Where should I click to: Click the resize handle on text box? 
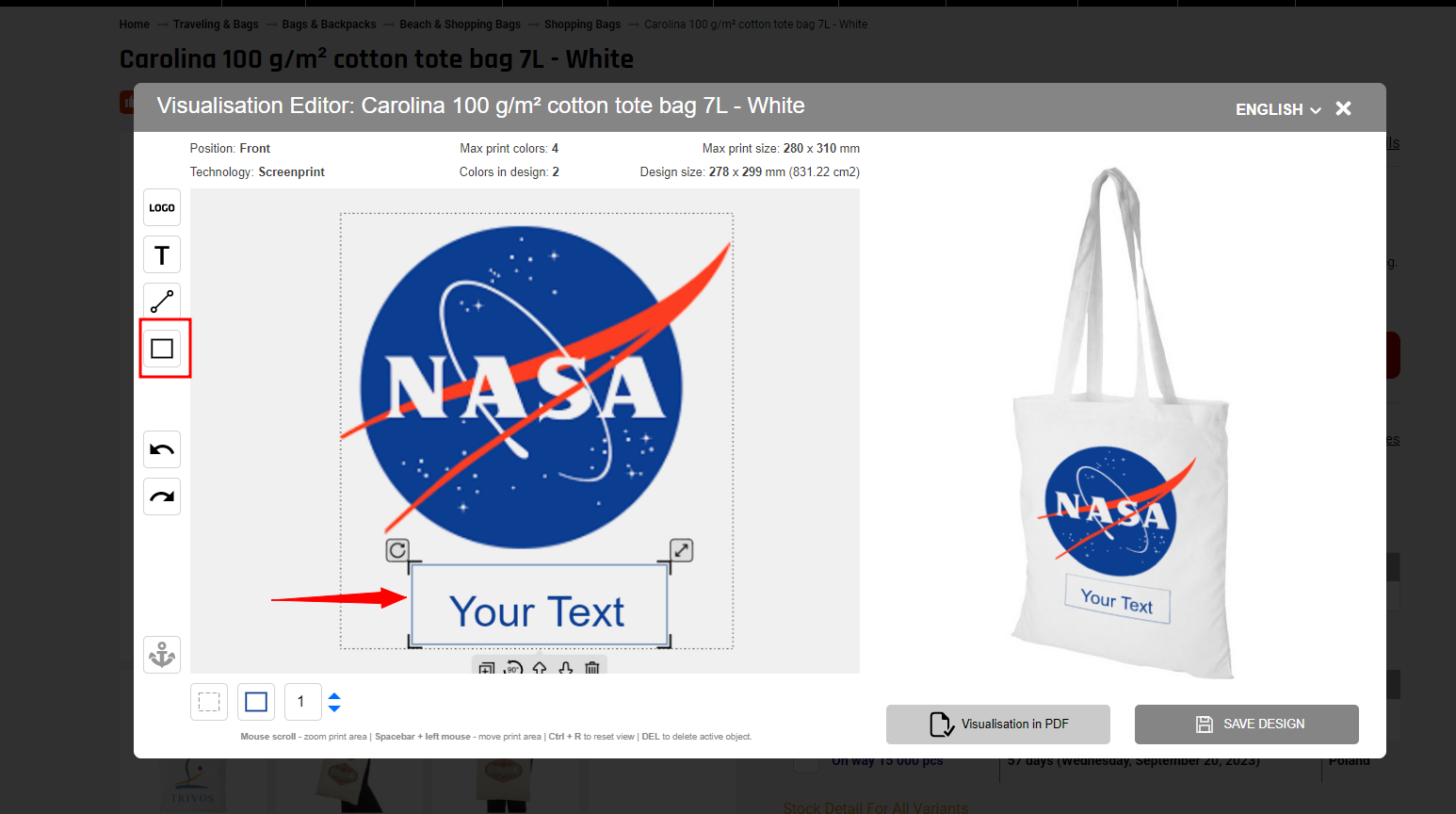681,550
